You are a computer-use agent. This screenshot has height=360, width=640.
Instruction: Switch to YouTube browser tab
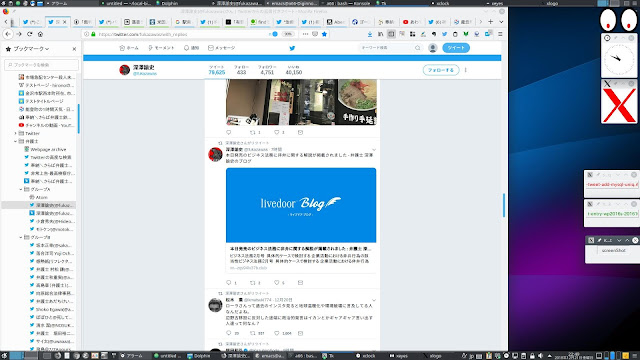(x=412, y=22)
